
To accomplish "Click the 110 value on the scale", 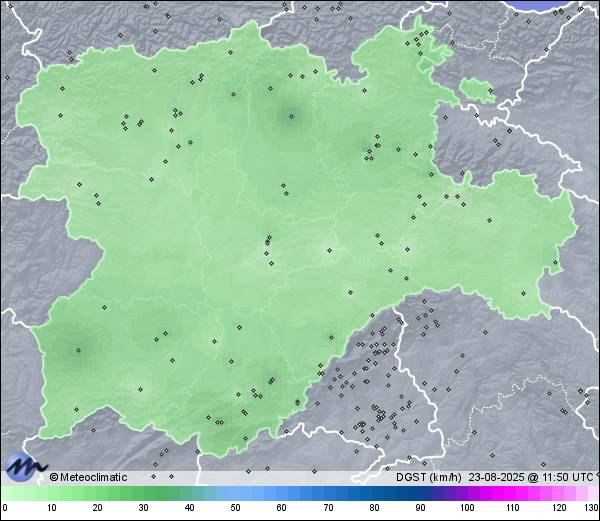I will pos(513,508).
